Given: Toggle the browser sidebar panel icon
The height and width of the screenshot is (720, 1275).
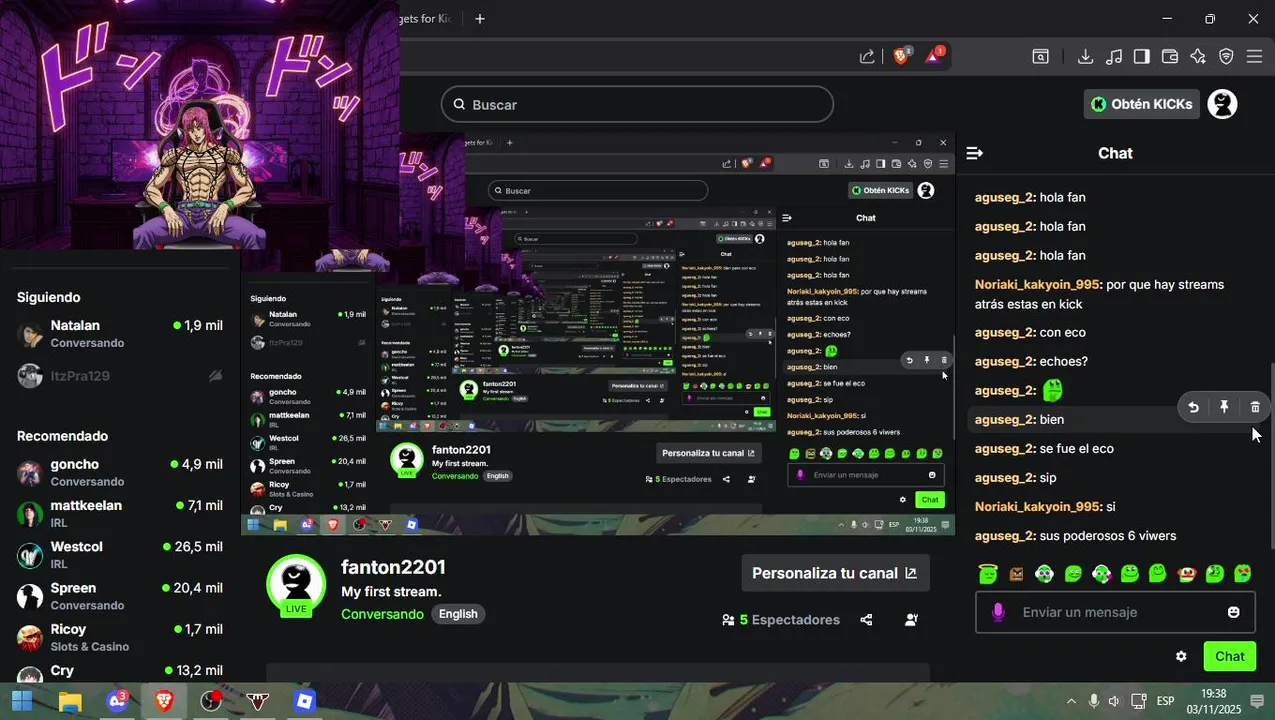Looking at the screenshot, I should coord(1142,57).
